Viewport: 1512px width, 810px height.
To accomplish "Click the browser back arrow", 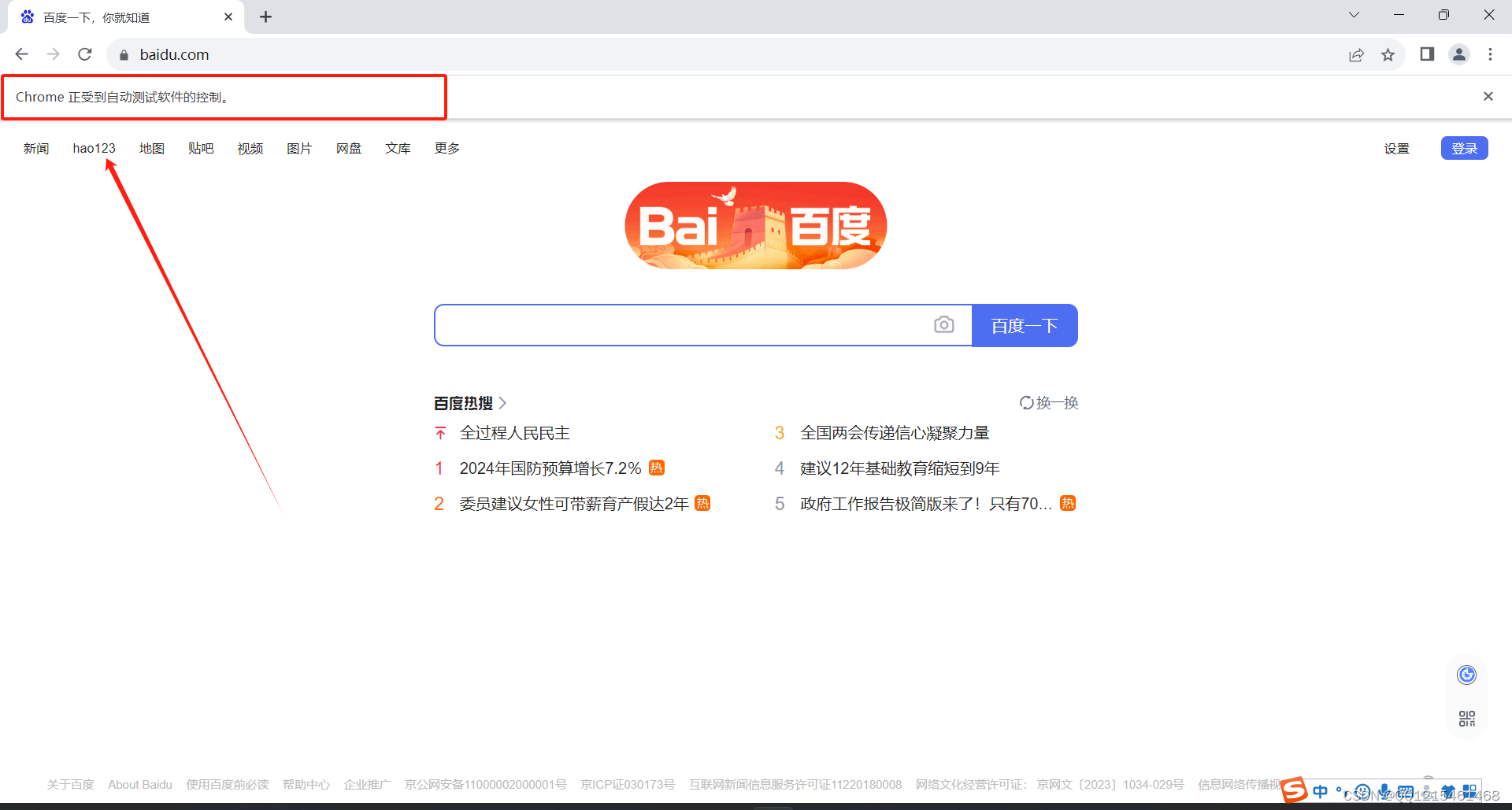I will pyautogui.click(x=21, y=54).
